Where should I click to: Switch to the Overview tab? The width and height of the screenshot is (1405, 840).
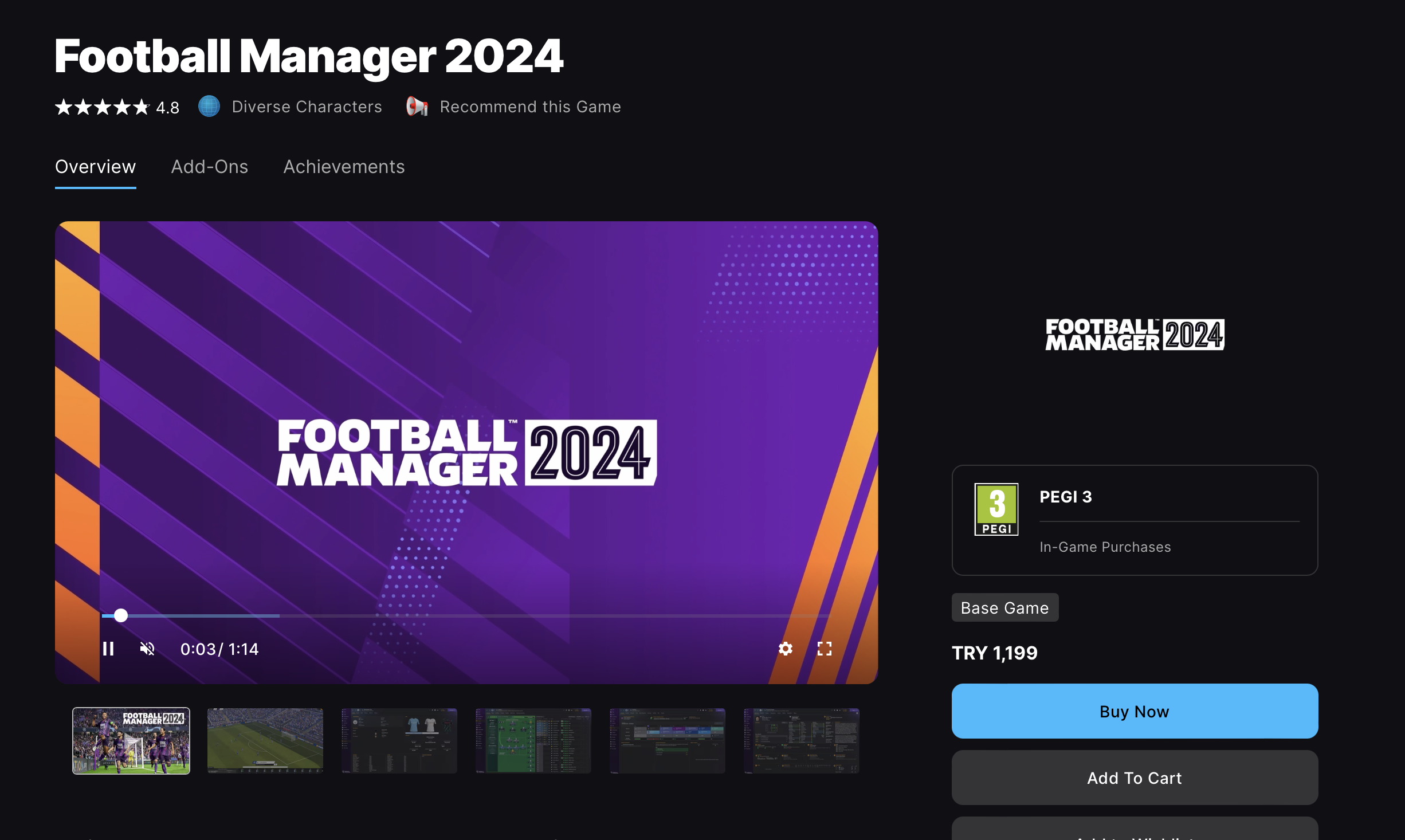point(96,167)
